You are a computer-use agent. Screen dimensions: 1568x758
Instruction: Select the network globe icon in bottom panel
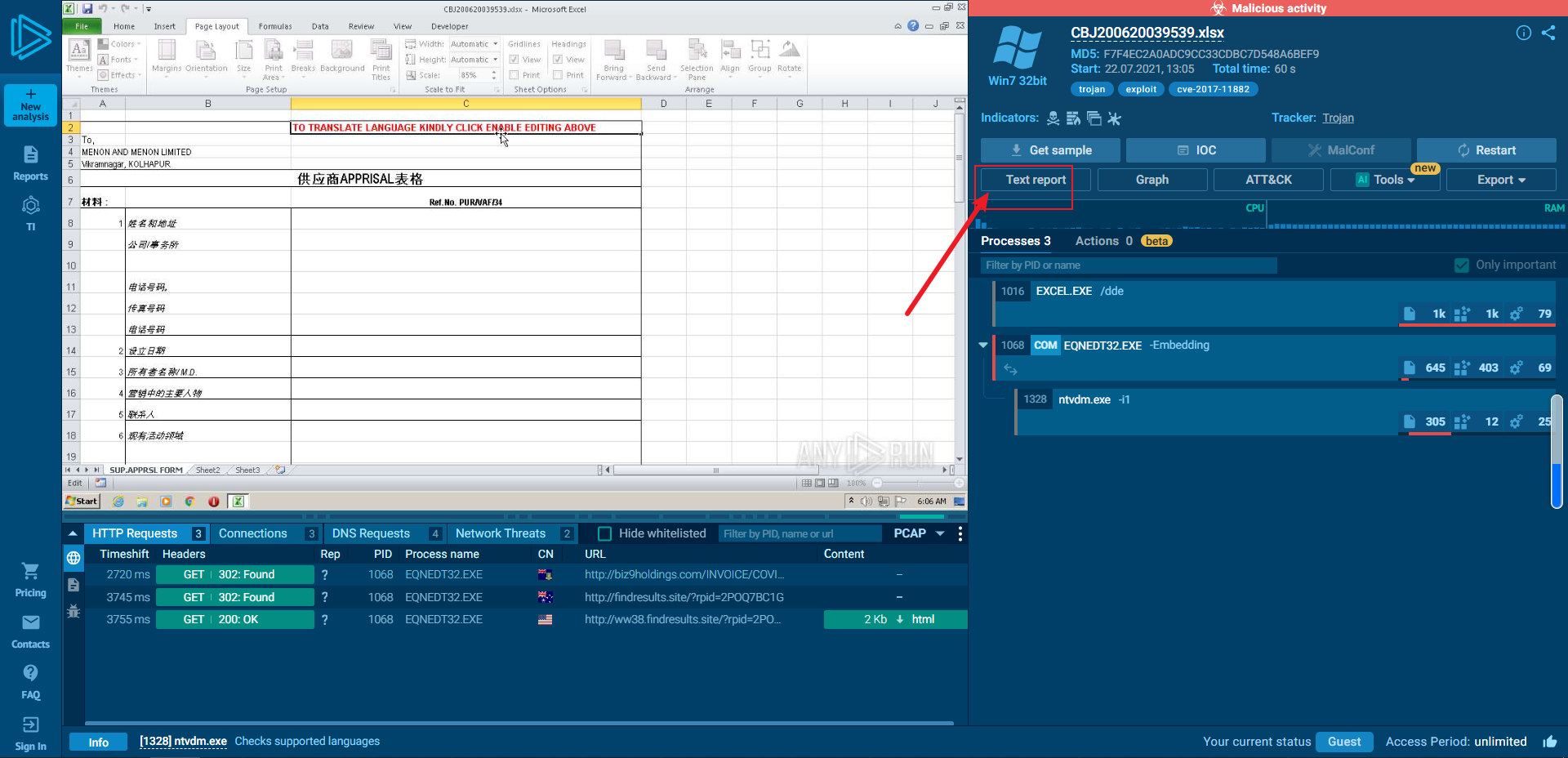pos(73,558)
